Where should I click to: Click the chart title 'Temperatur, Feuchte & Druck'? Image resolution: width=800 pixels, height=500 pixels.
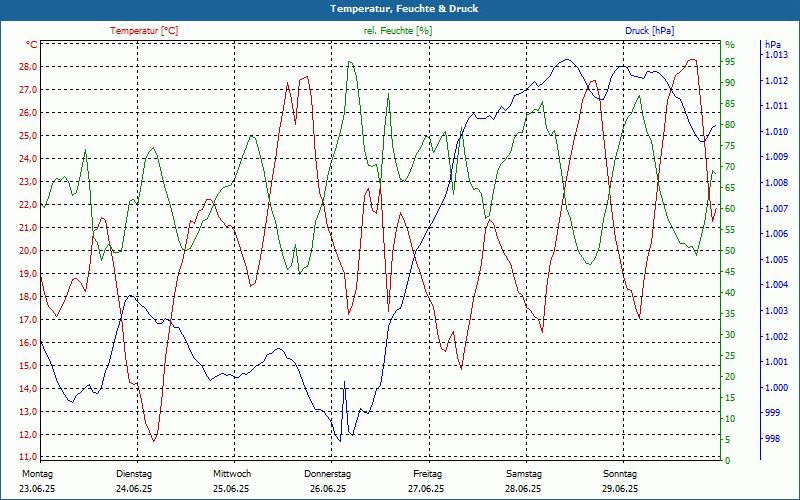pyautogui.click(x=404, y=9)
